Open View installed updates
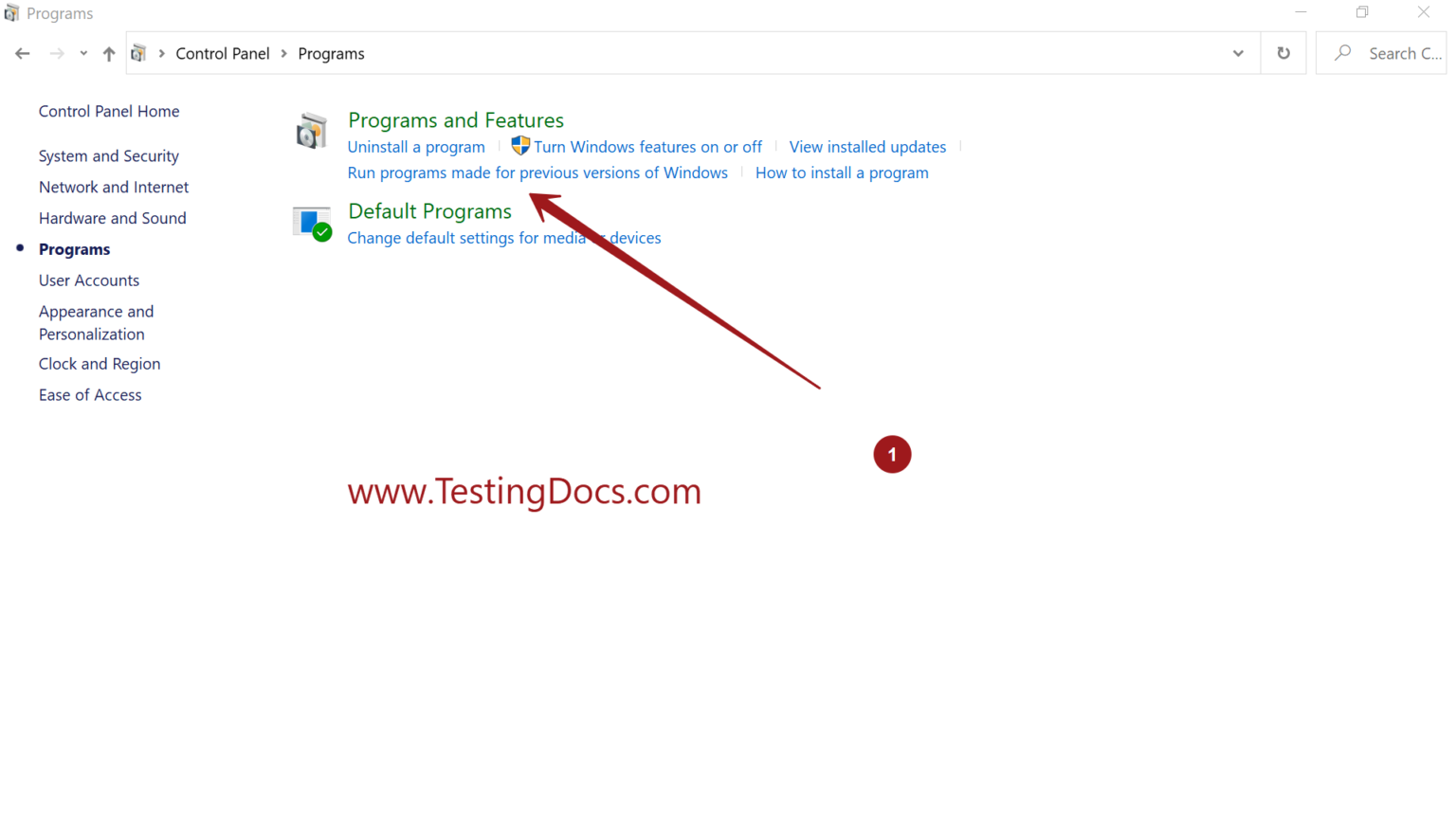This screenshot has height=832, width=1456. coord(867,147)
